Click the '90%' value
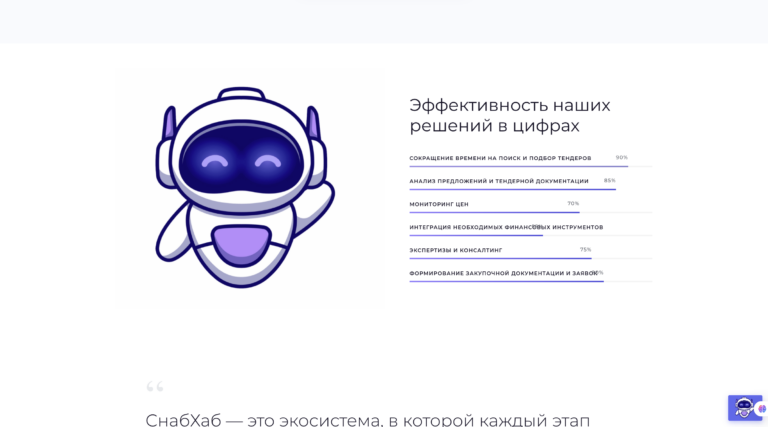The width and height of the screenshot is (768, 427). tap(622, 158)
